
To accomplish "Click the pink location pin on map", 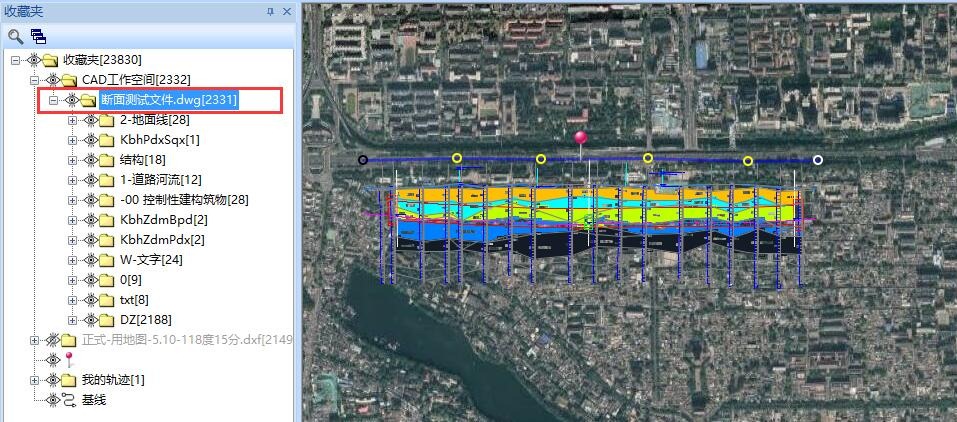I will (579, 139).
